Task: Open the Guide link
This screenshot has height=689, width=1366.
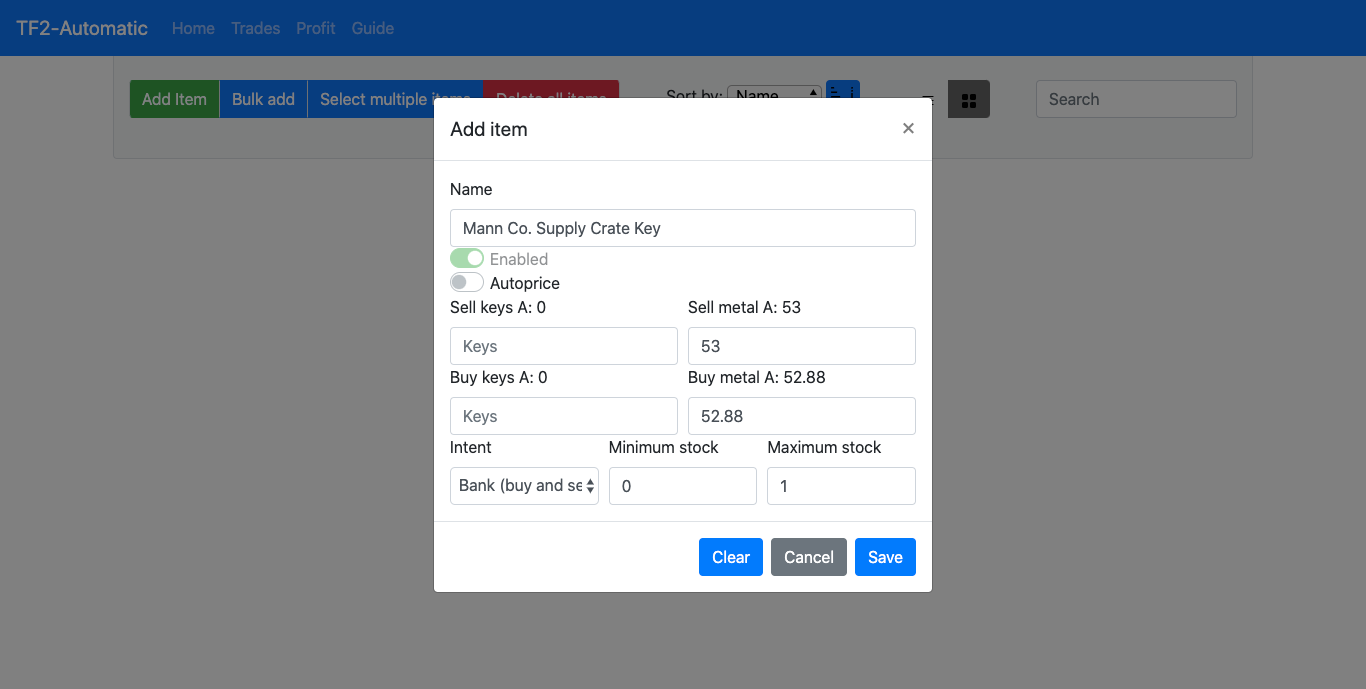Action: pos(372,28)
